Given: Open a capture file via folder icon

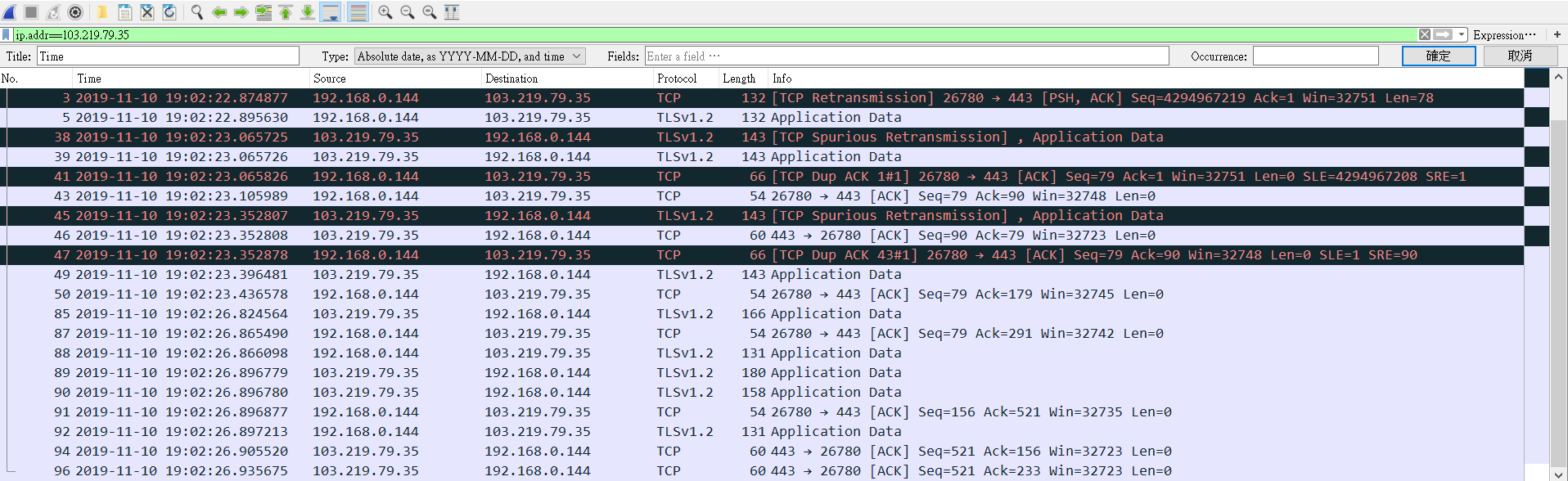Looking at the screenshot, I should [103, 12].
